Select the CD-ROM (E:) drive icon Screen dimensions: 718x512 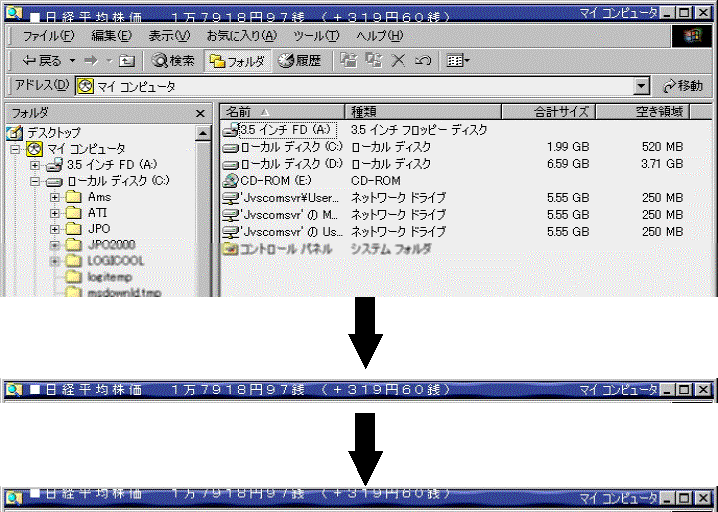[230, 181]
